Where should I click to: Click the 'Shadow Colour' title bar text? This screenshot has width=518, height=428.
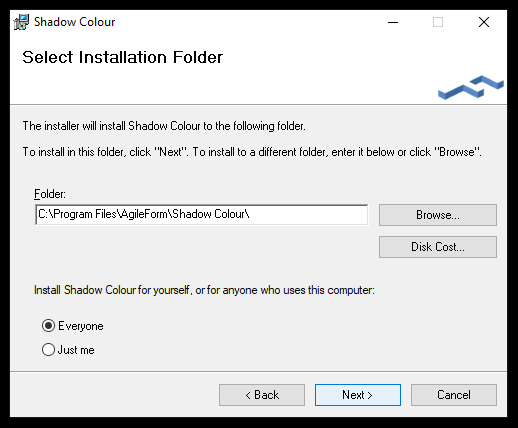click(74, 22)
